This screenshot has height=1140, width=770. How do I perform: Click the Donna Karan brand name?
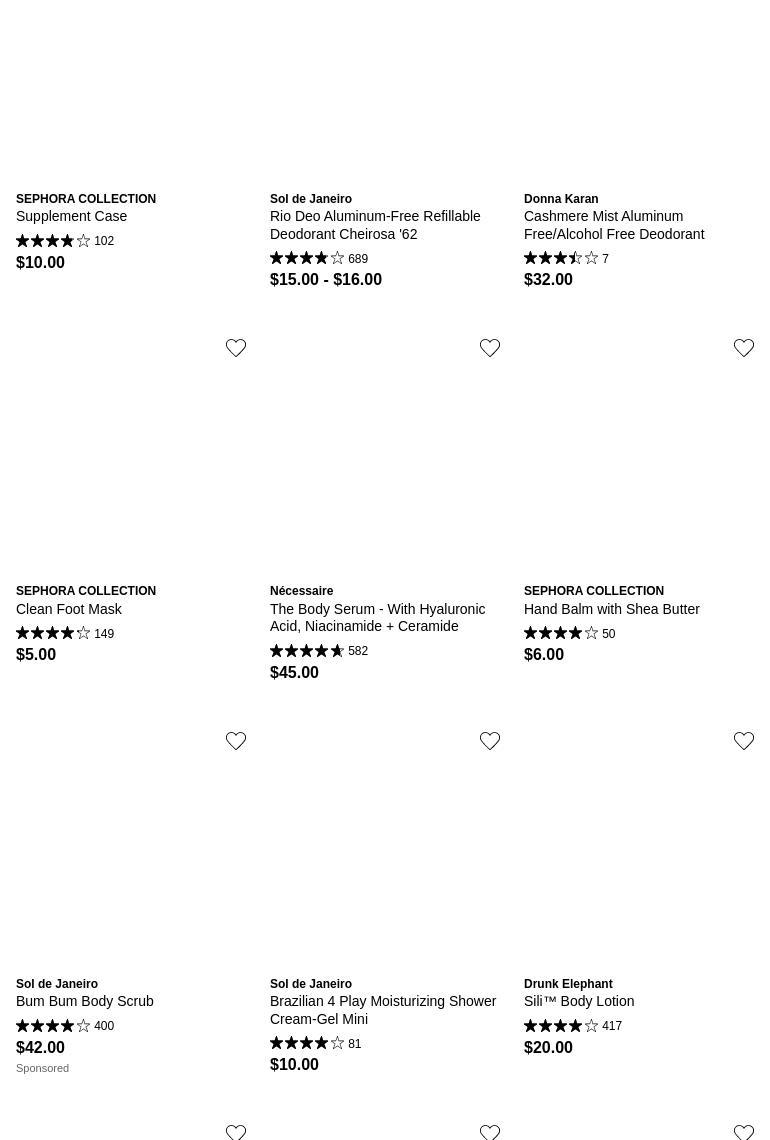(x=561, y=199)
